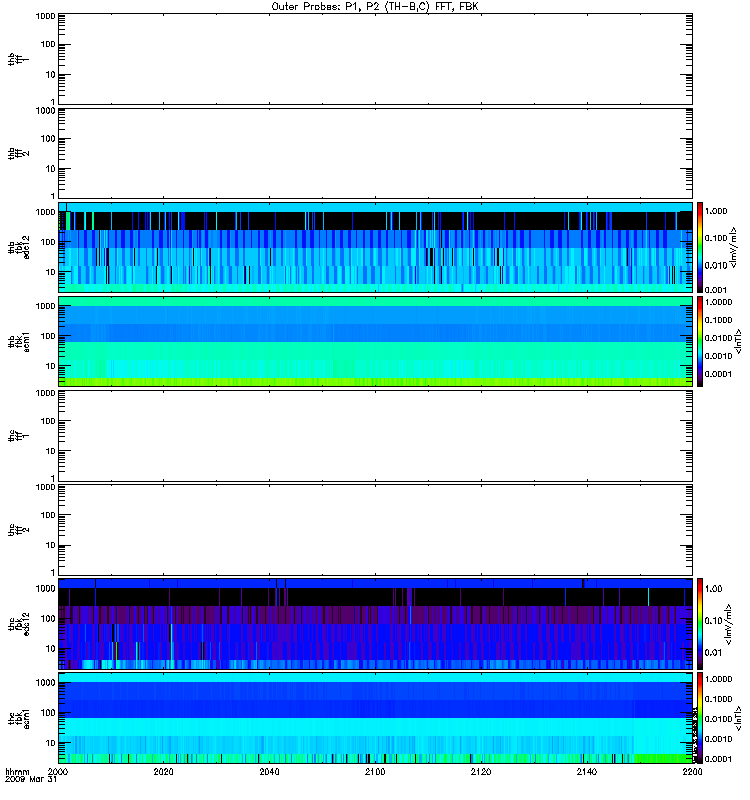This screenshot has height=800, width=750.
Task: Click the plot title "Outer Probes: P1, P2 (TH-B,C) FFT, FBK"
Action: pyautogui.click(x=374, y=7)
